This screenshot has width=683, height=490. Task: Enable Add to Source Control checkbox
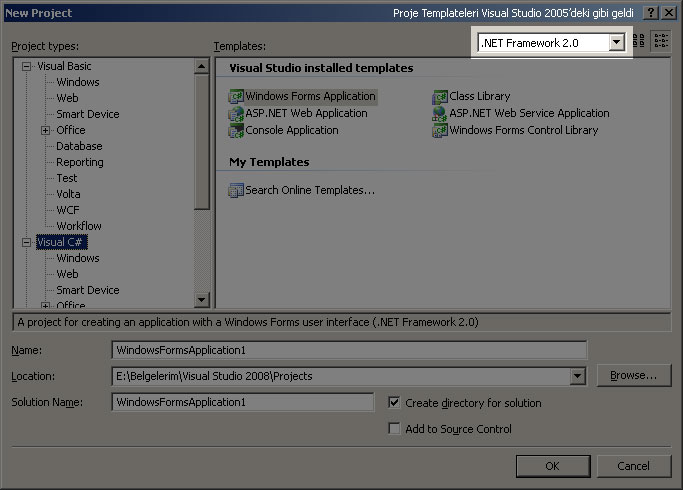coord(395,429)
